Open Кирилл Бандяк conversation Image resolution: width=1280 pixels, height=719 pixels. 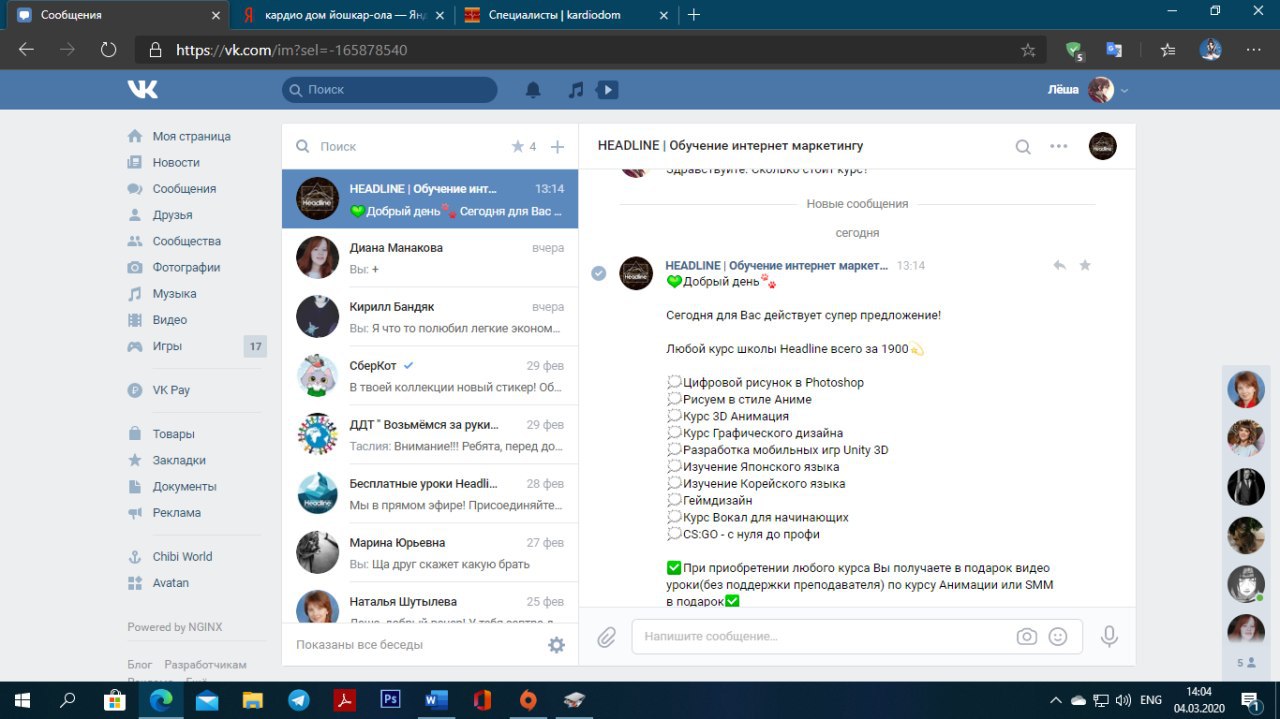click(430, 317)
